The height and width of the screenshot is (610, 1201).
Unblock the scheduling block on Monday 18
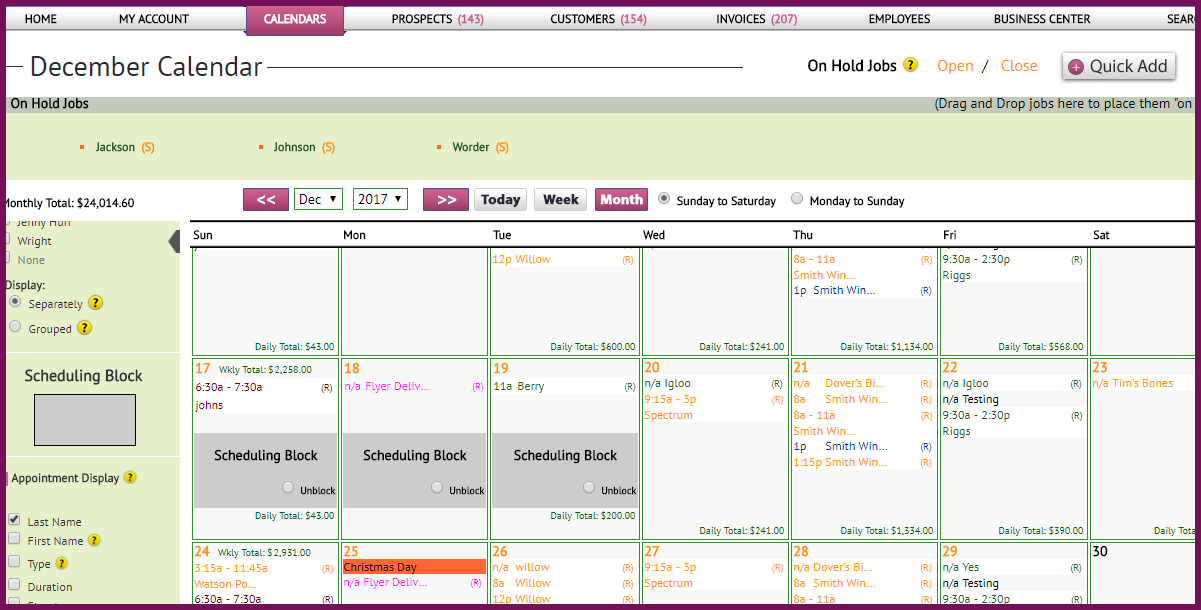pyautogui.click(x=437, y=488)
